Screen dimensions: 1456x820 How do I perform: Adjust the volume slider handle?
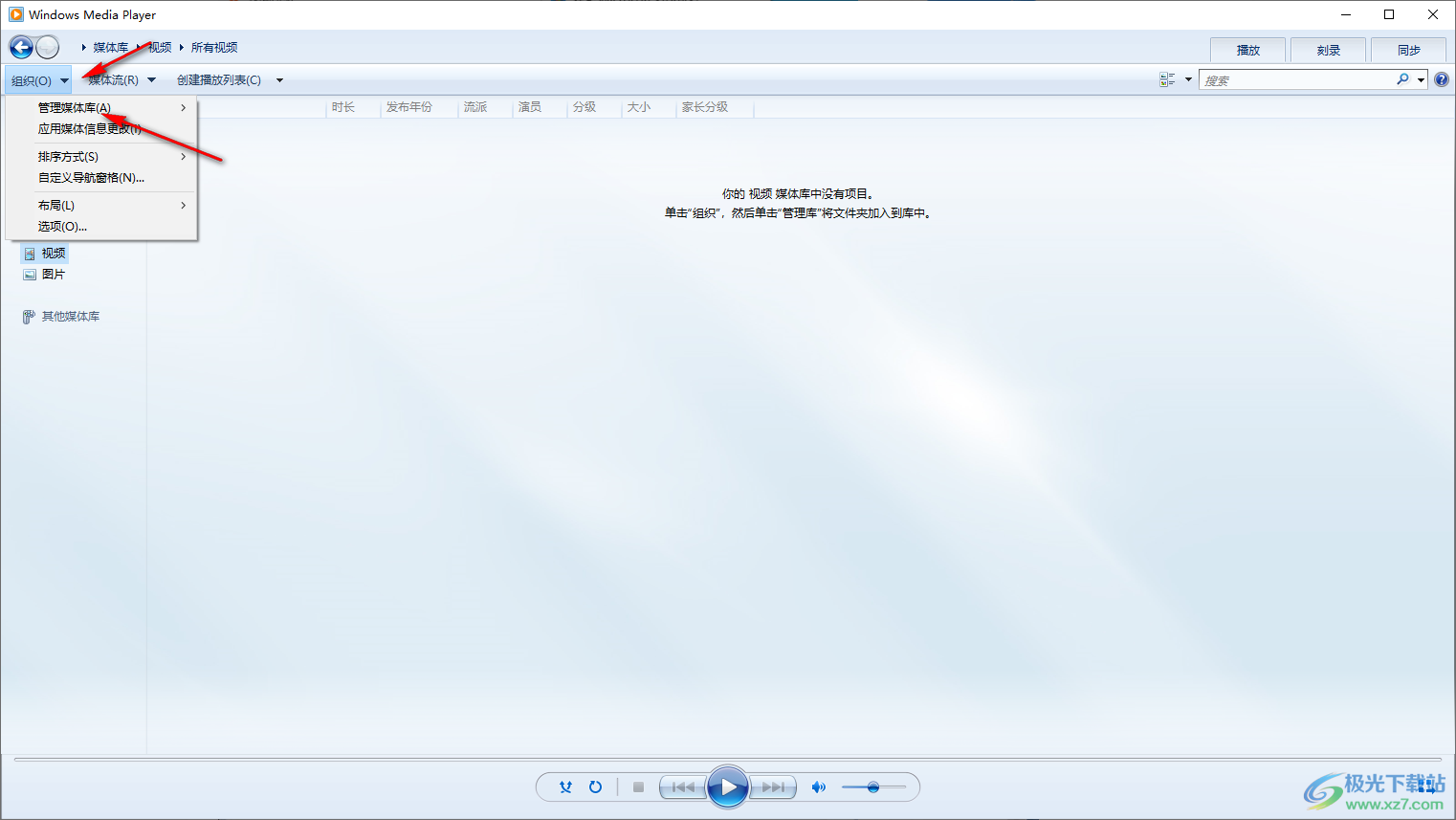point(873,787)
